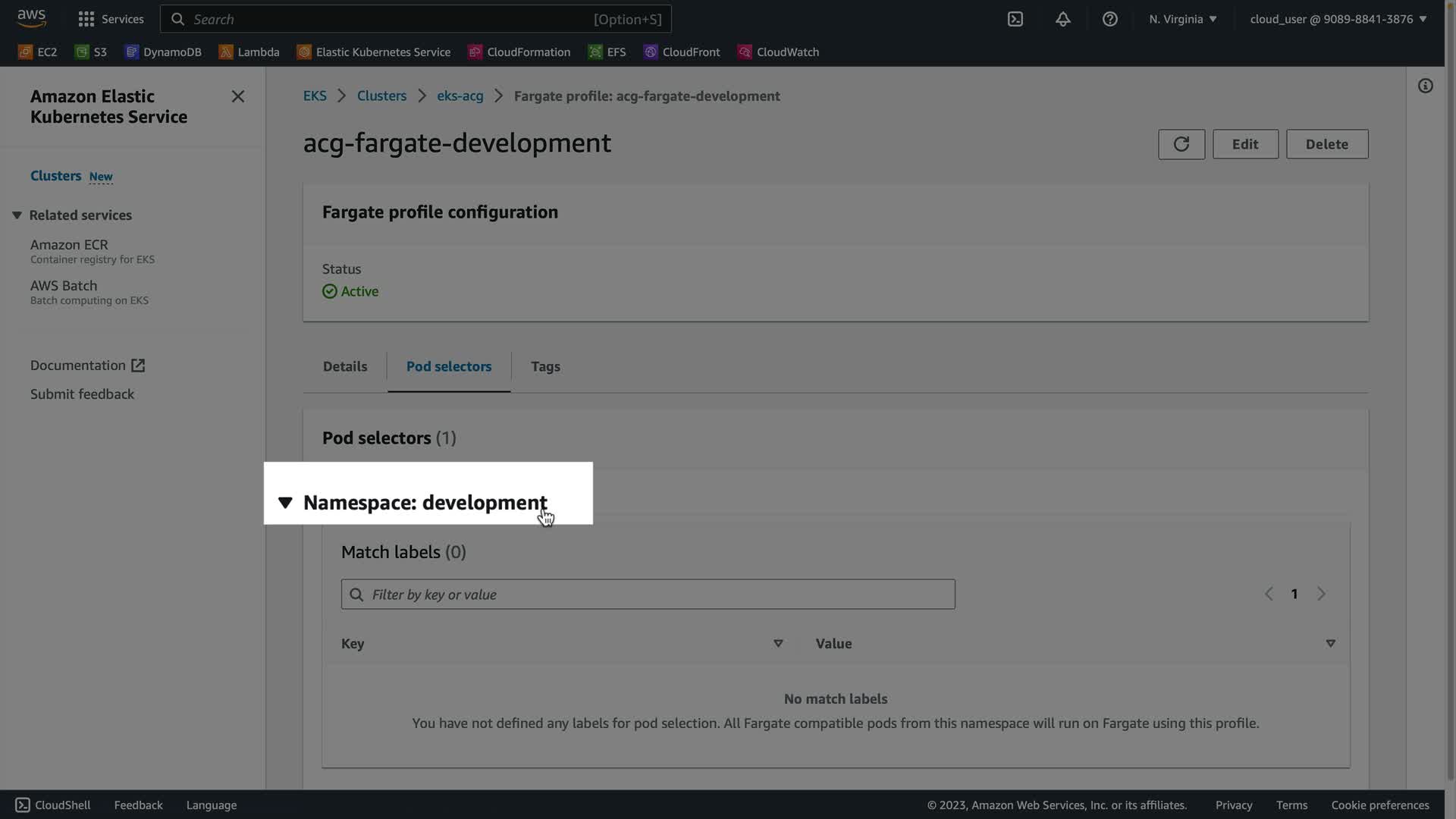This screenshot has height=819, width=1456.
Task: Click the Edit button
Action: (1244, 144)
